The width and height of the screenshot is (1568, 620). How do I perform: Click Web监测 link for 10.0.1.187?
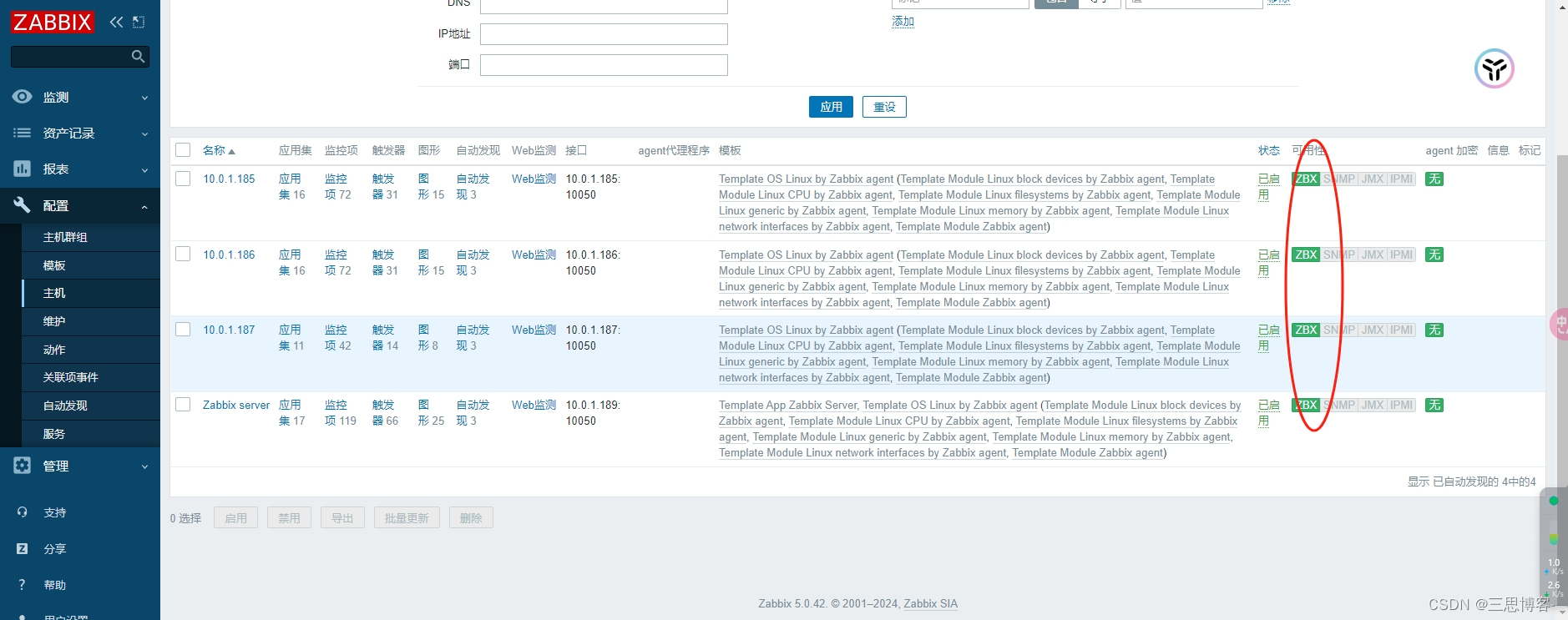534,330
